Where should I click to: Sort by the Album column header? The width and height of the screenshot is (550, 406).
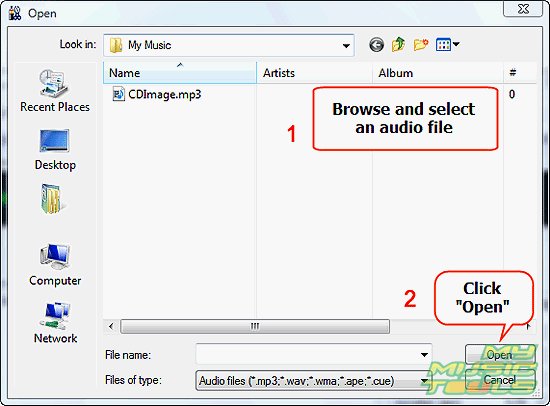438,73
